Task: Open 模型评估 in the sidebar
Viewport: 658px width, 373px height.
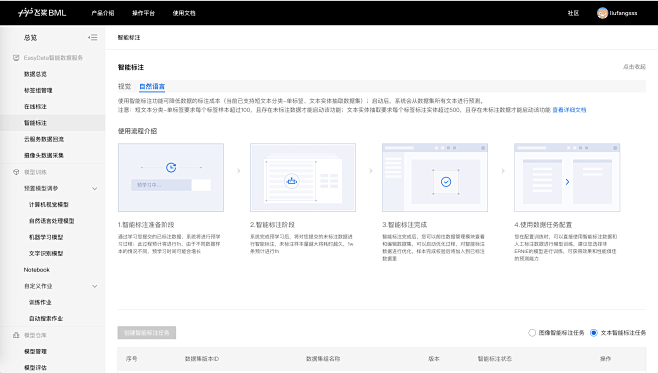Action: pos(35,368)
